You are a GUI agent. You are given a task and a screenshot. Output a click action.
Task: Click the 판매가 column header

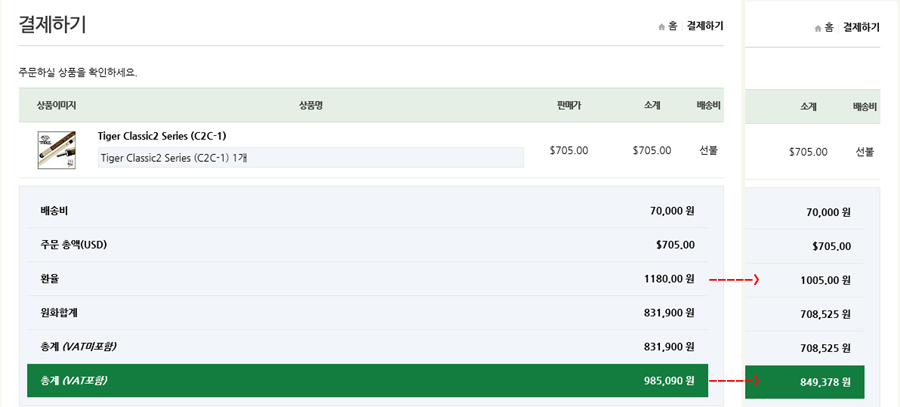click(x=569, y=105)
